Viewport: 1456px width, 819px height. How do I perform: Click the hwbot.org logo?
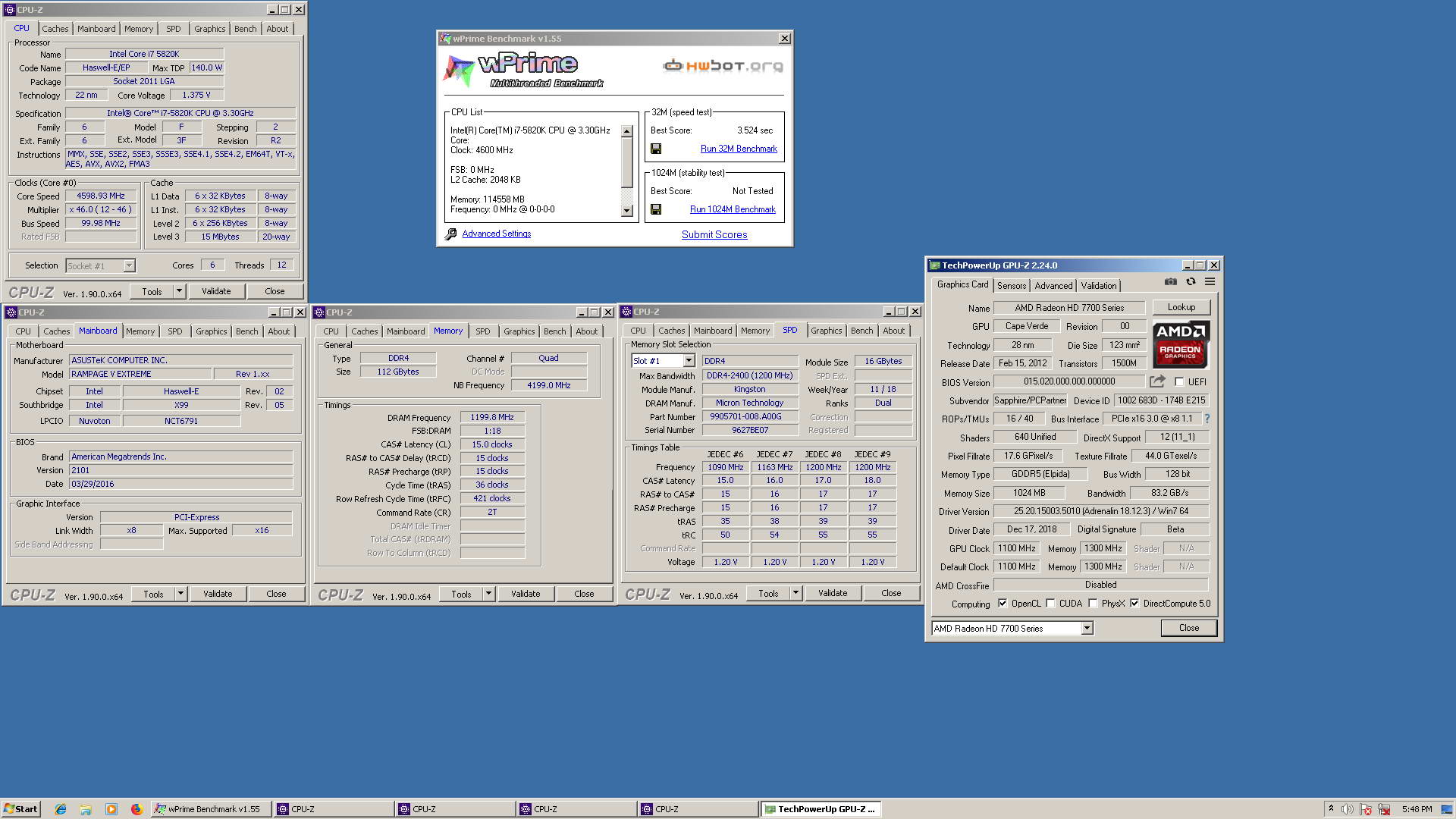(723, 66)
